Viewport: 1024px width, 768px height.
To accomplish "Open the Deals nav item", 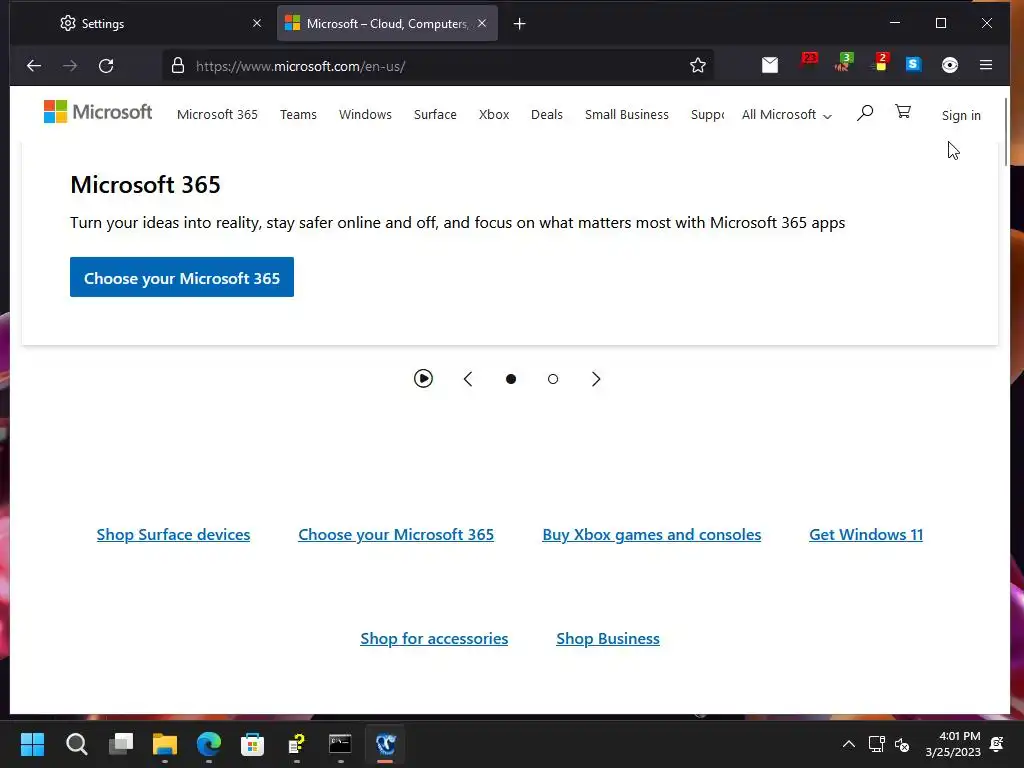I will 547,114.
